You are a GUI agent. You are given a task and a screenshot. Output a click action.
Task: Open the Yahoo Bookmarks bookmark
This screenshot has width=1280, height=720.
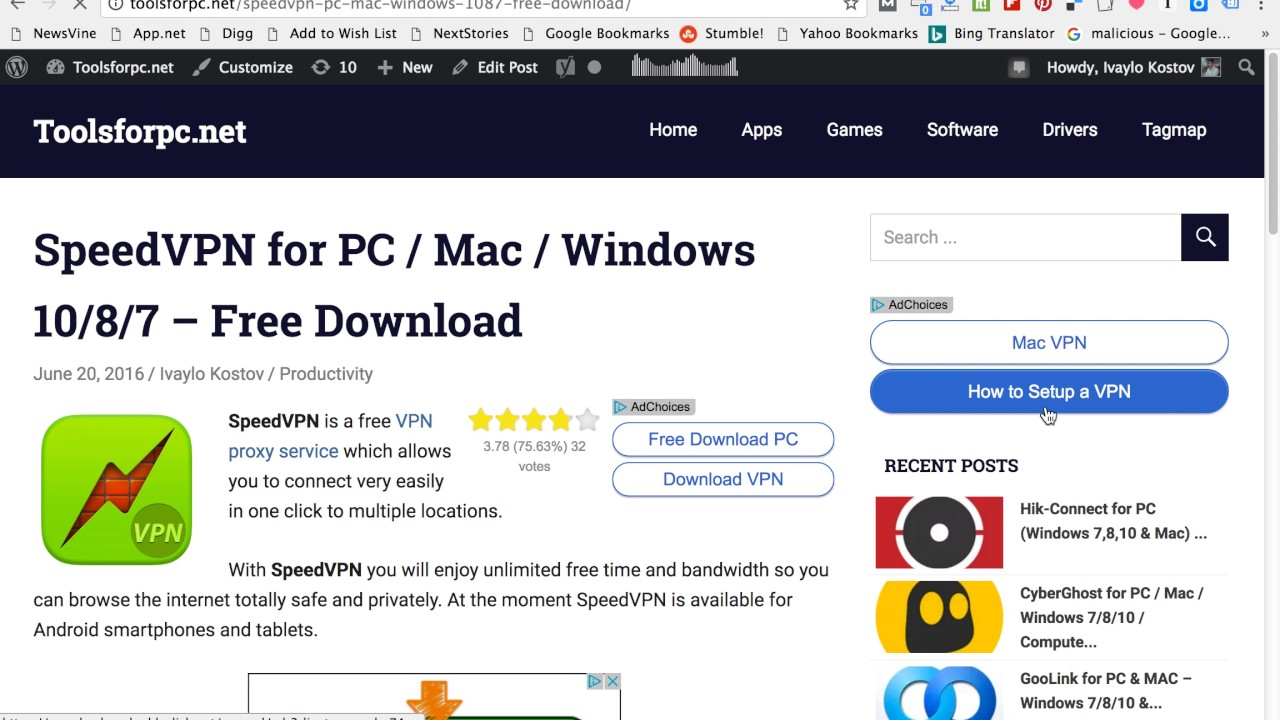click(847, 33)
